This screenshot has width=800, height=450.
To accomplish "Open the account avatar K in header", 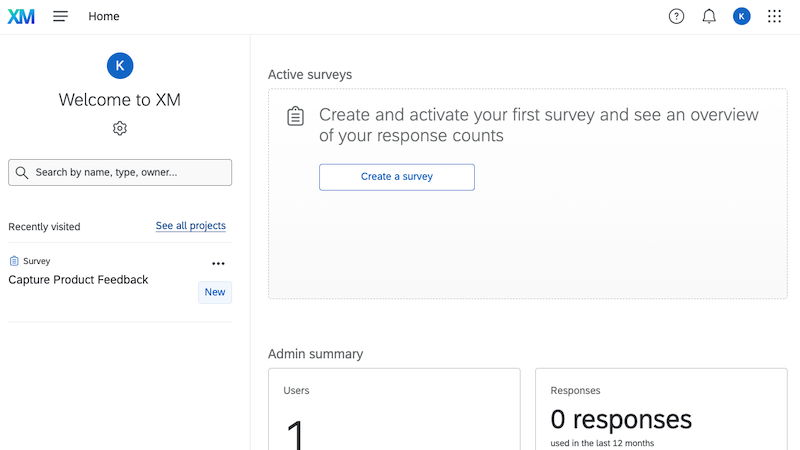I will [x=741, y=16].
